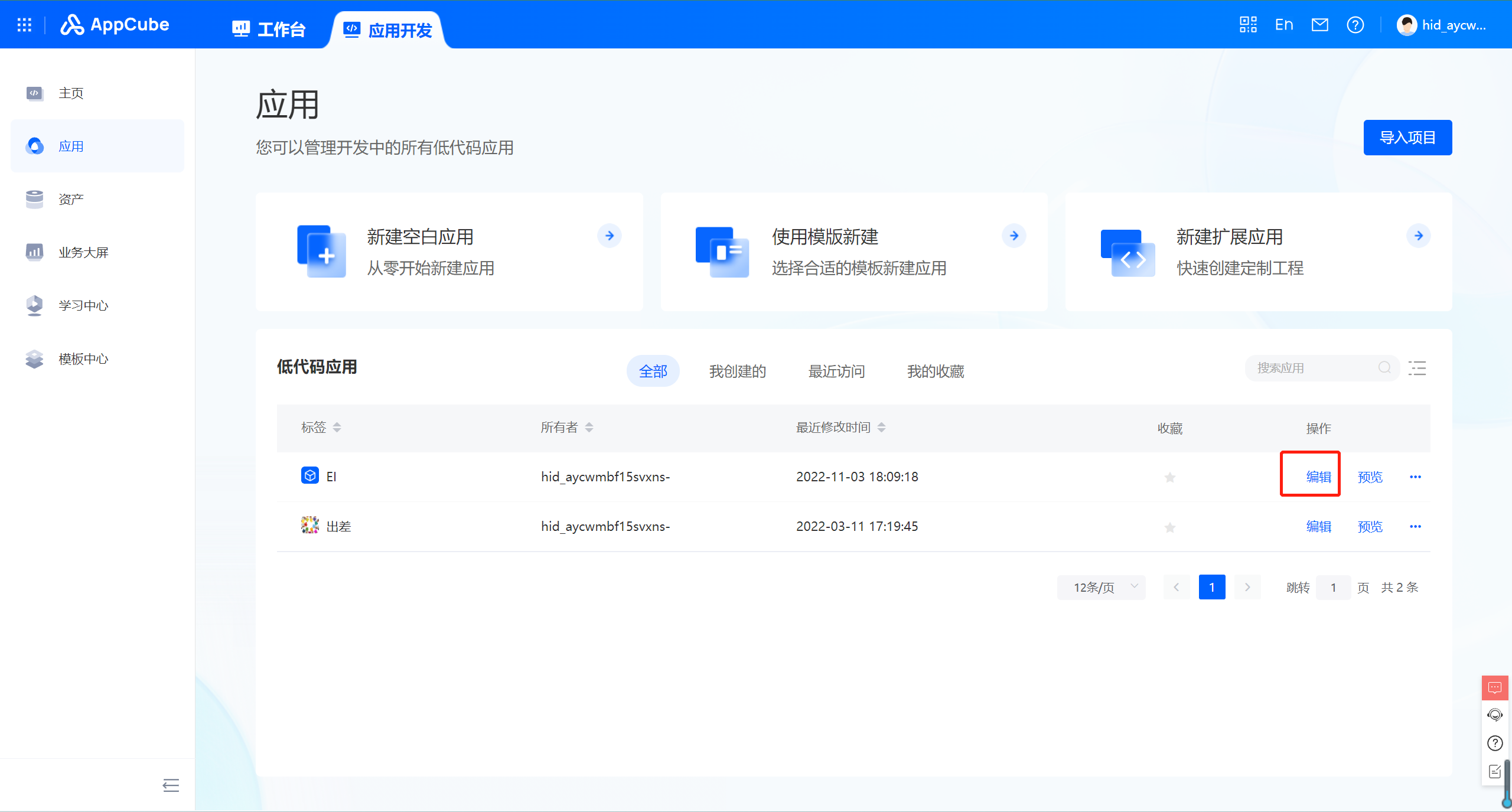
Task: Switch to the list view layout toggle
Action: [1417, 368]
